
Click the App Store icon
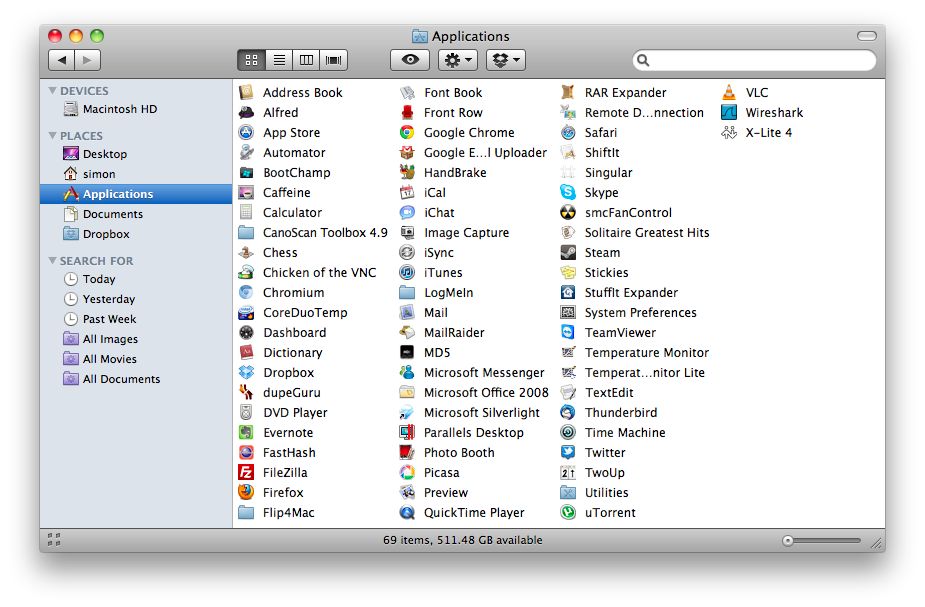click(x=246, y=133)
